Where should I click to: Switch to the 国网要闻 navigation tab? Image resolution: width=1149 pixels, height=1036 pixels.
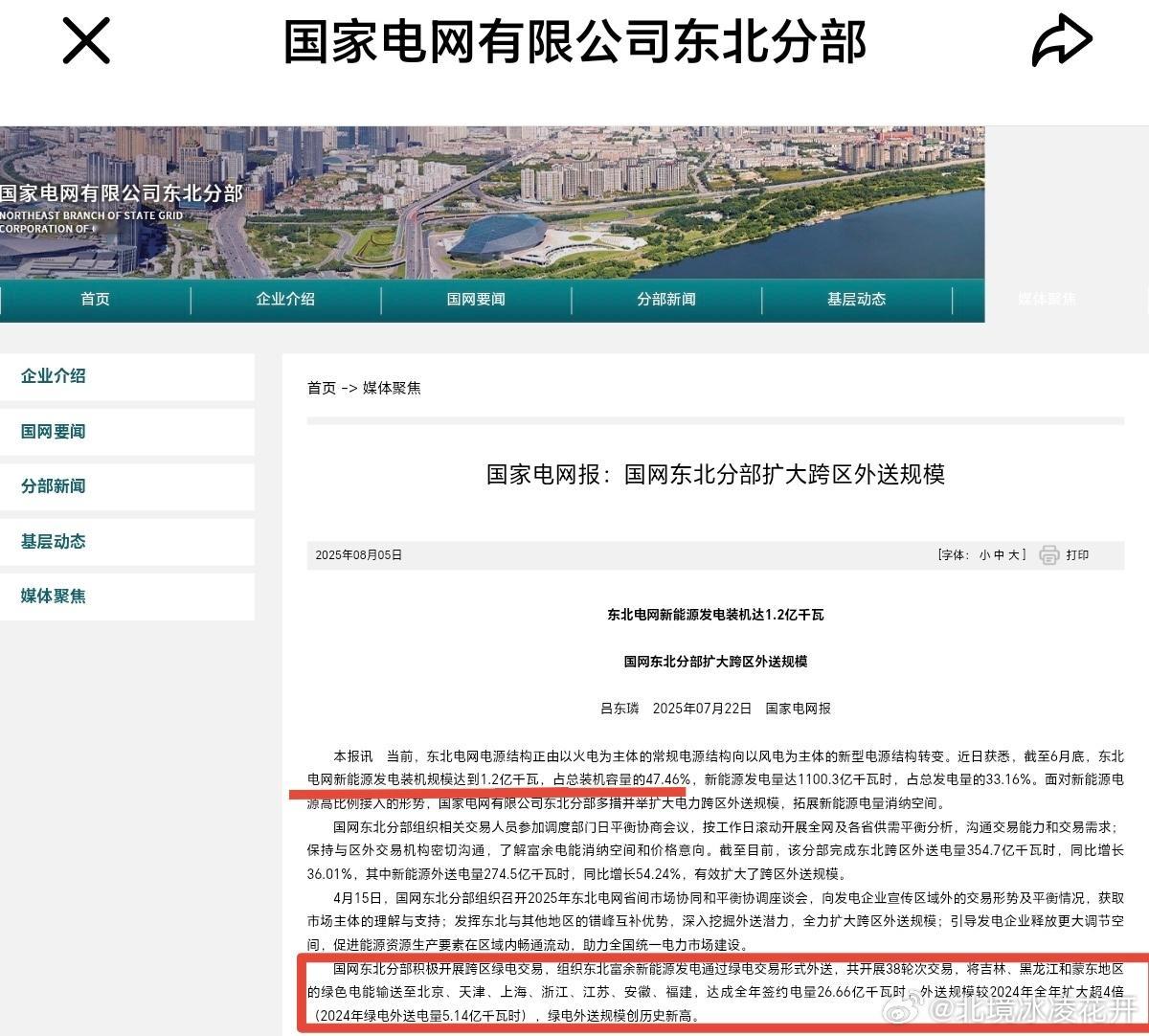(476, 299)
